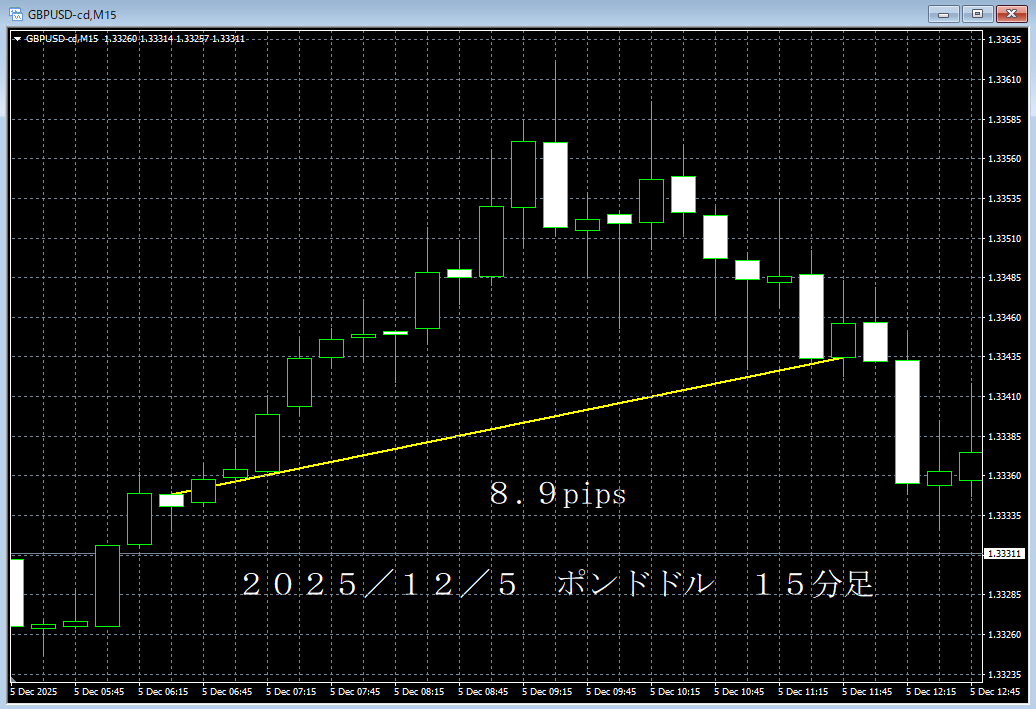1036x709 pixels.
Task: Click the "5 Dec 07:15" time axis label
Action: coord(291,691)
